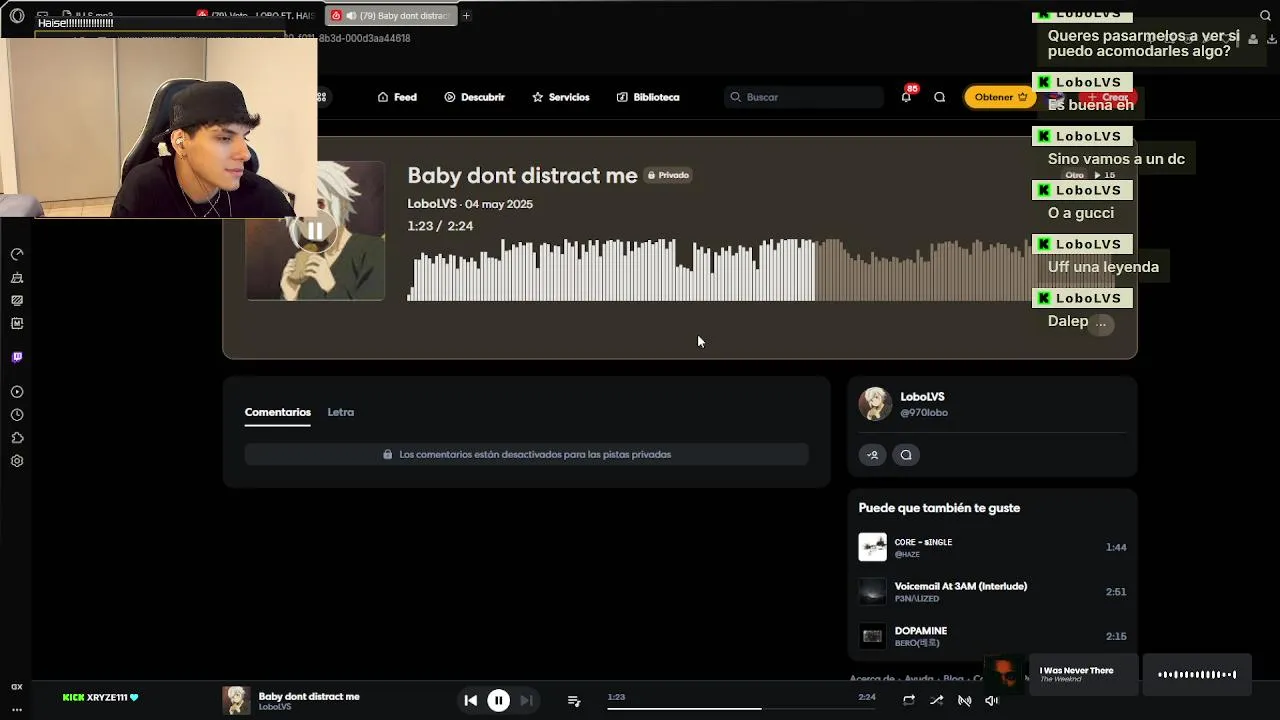The height and width of the screenshot is (720, 1280).
Task: Click the apps grid icon beside Feed
Action: click(x=321, y=97)
